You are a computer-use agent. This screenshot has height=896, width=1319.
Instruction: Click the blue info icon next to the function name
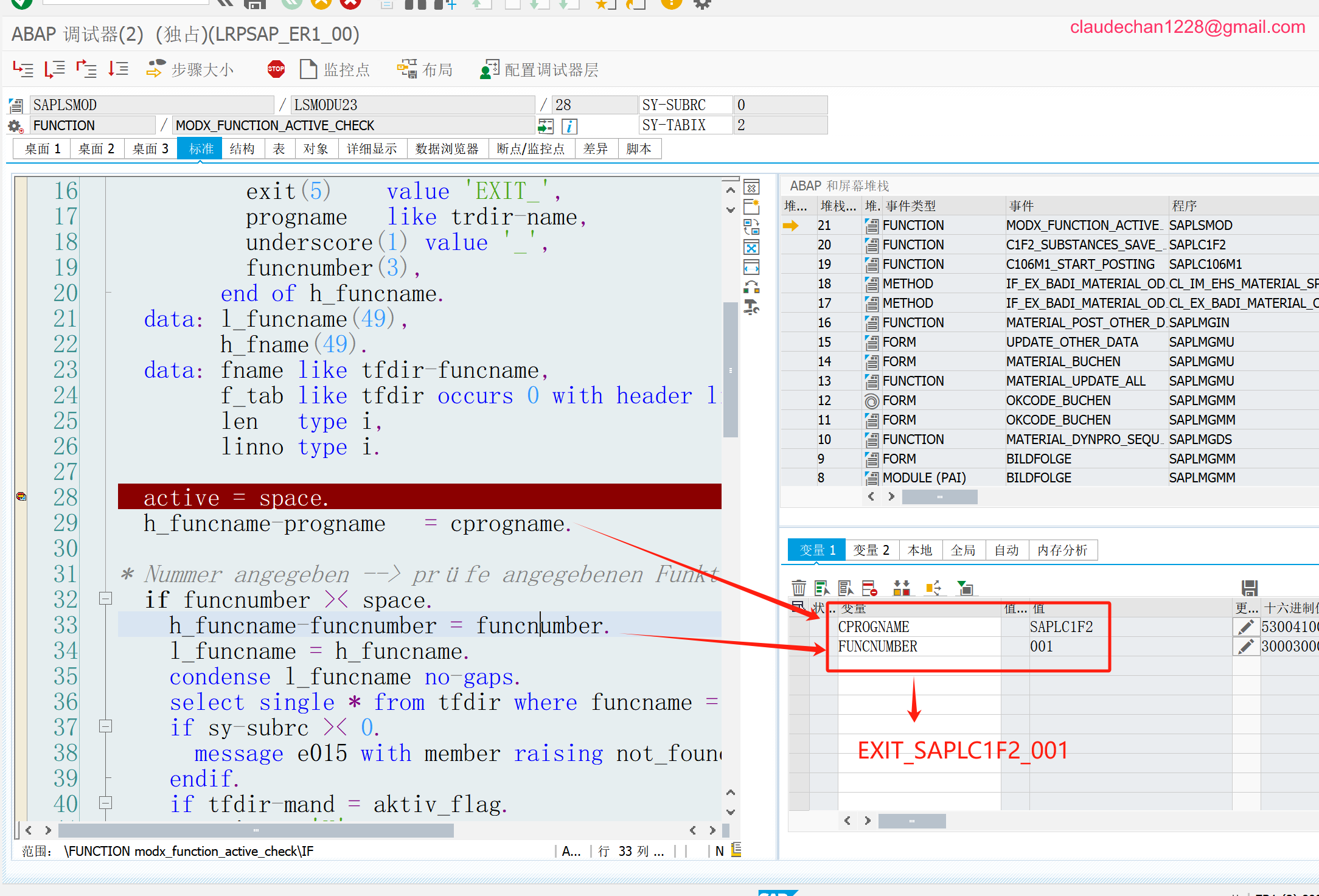tap(569, 126)
